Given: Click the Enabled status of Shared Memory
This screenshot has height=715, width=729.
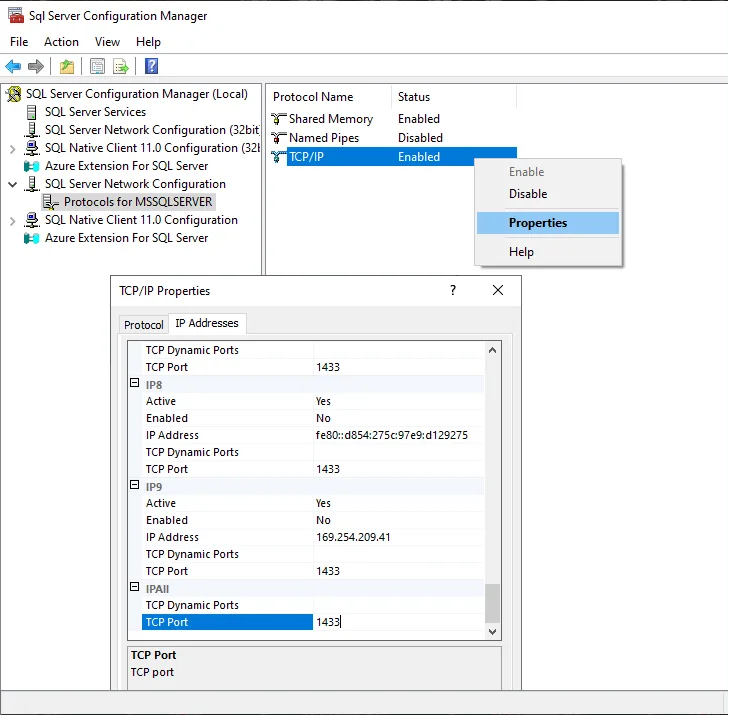Looking at the screenshot, I should [x=419, y=119].
